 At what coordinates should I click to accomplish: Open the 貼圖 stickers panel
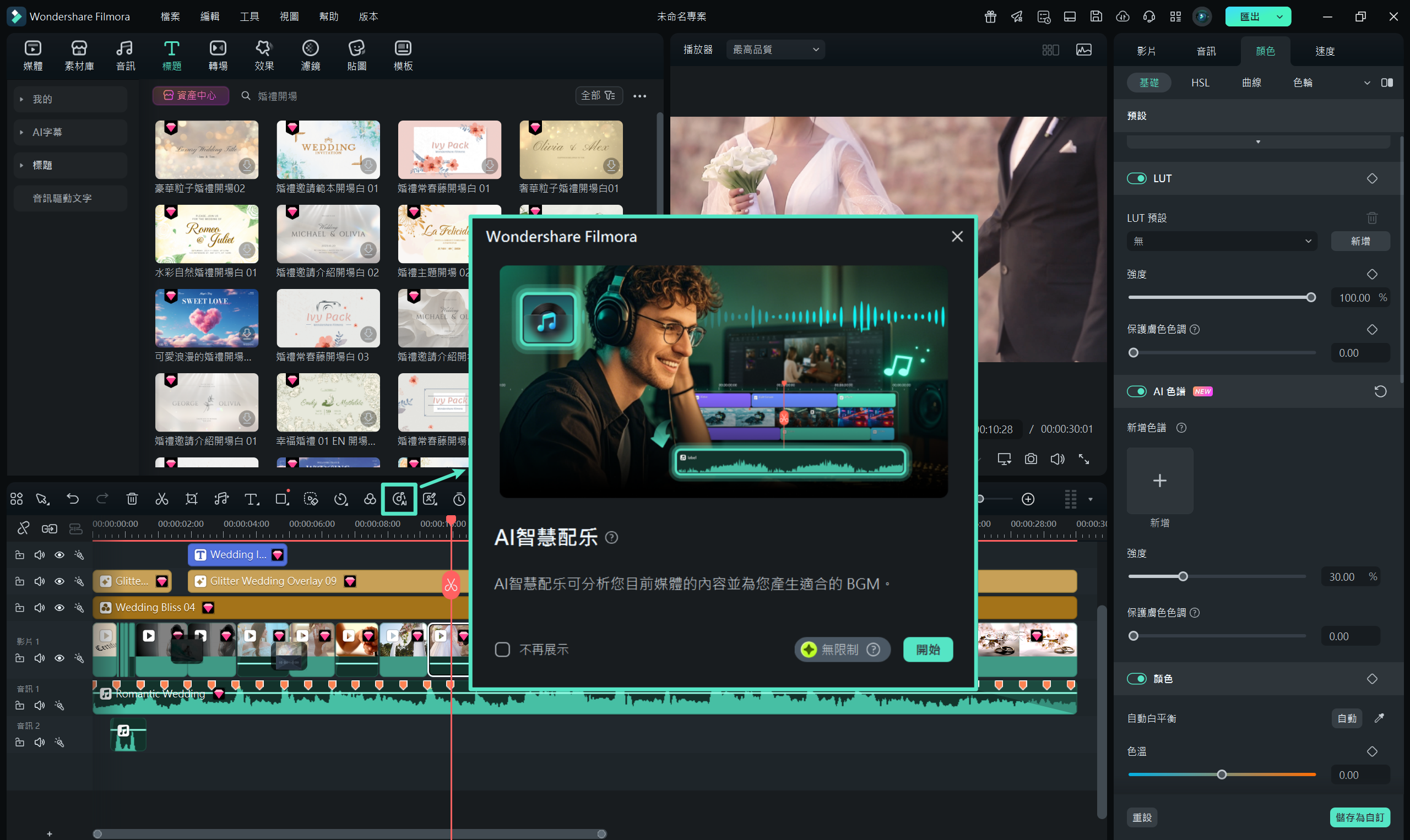(x=357, y=56)
